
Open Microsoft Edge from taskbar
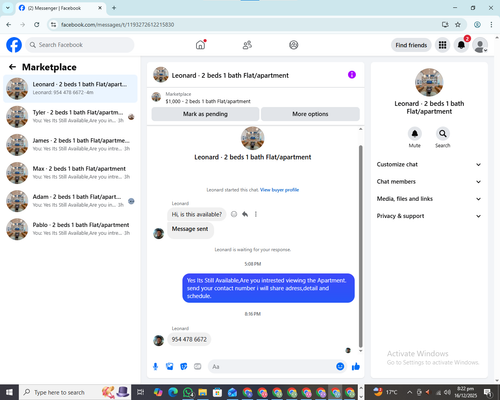coord(173,392)
